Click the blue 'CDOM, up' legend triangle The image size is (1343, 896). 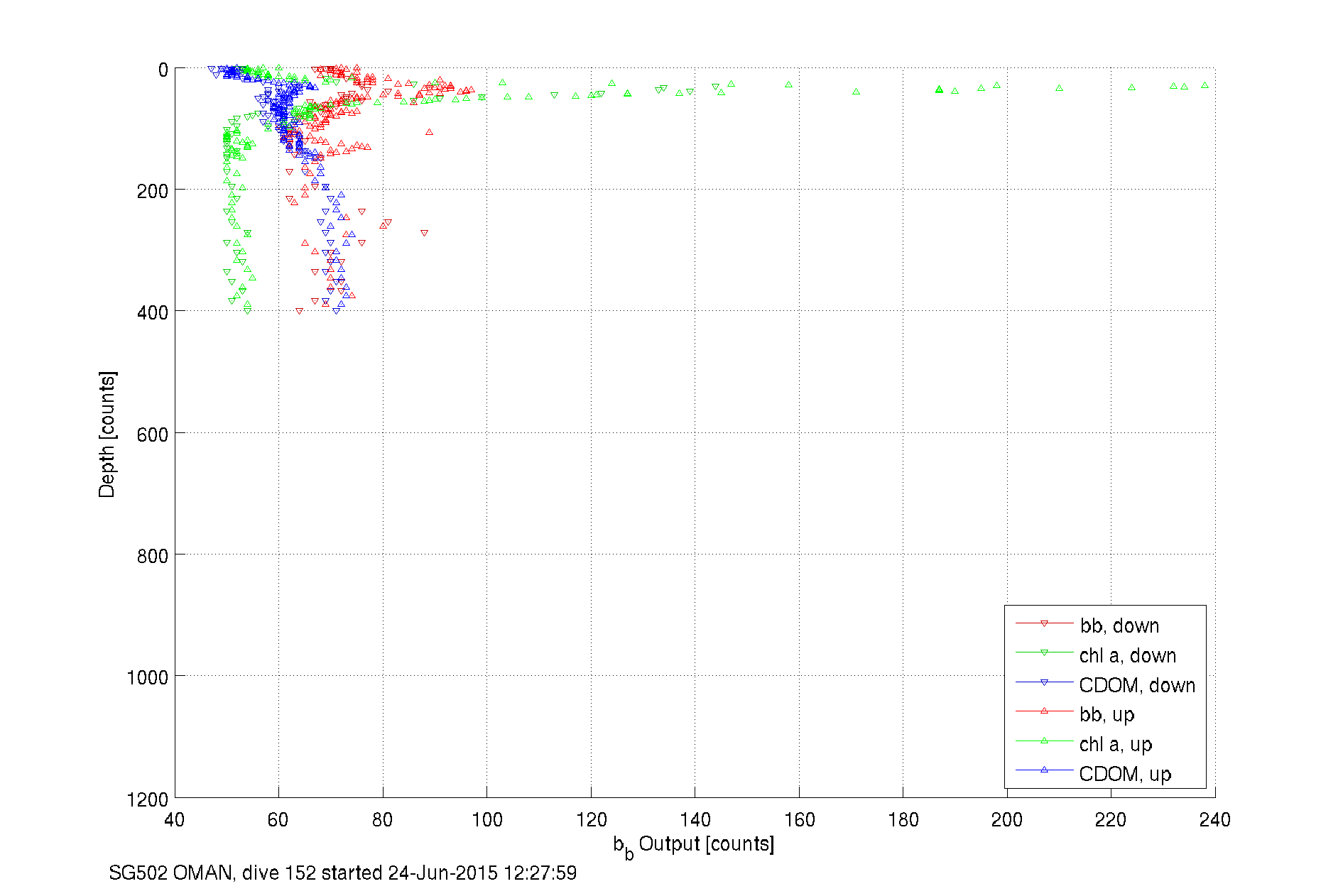[x=1044, y=770]
